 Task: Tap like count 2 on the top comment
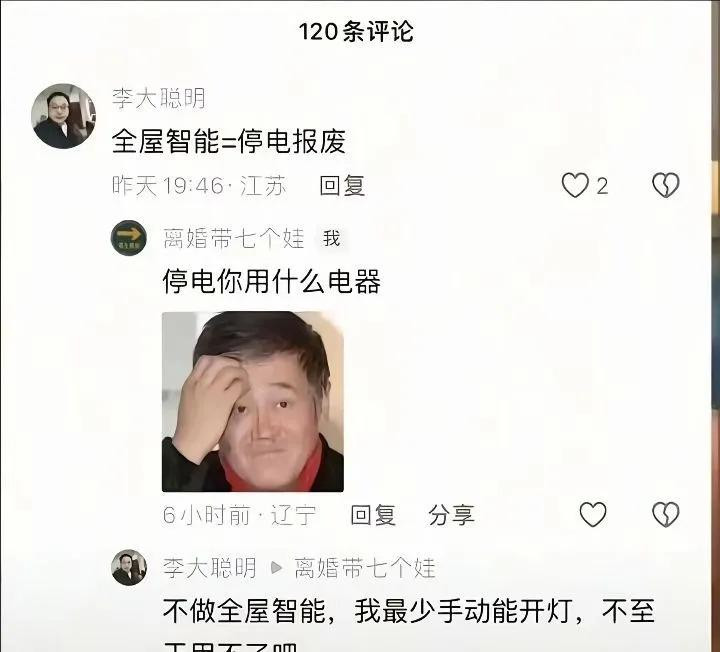coord(602,186)
